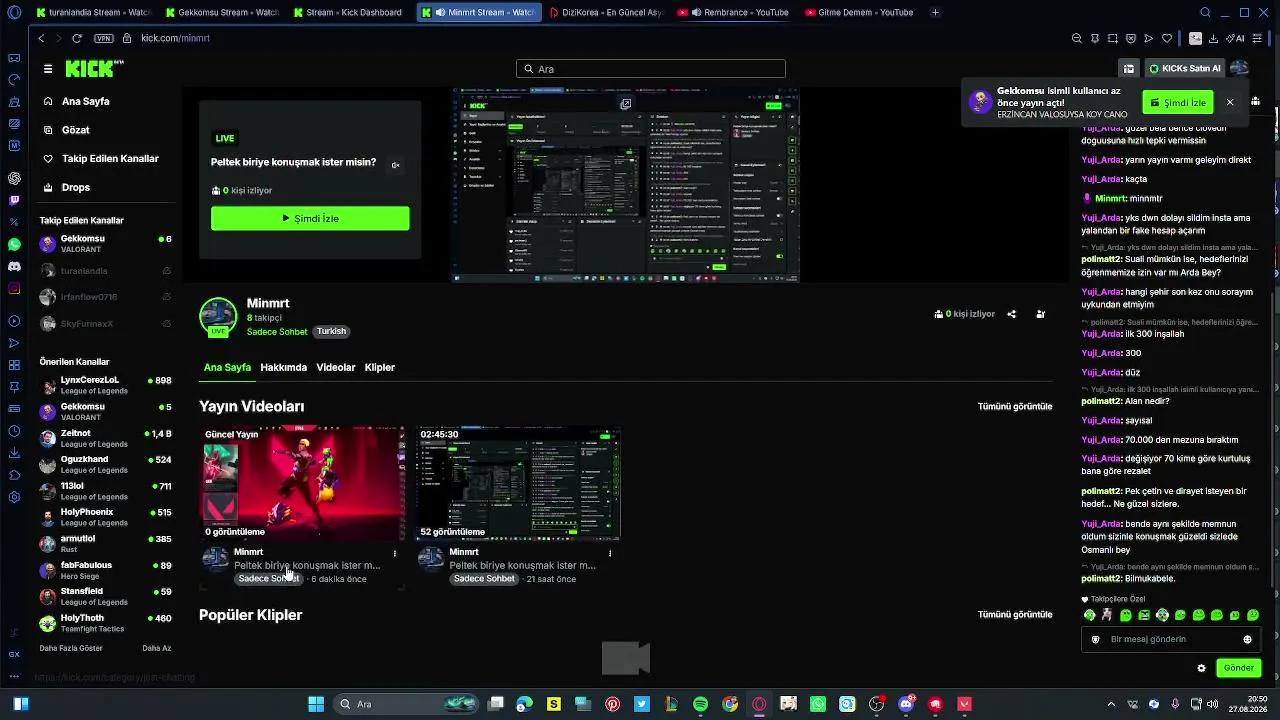Click the Sadece Sohbet category link under Minmrt
The width and height of the screenshot is (1280, 720).
[x=277, y=332]
